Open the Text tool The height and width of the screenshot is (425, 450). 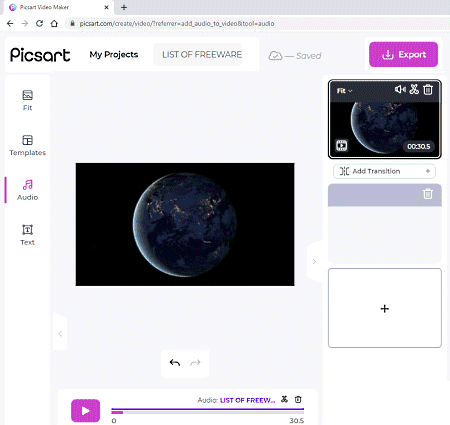(x=27, y=235)
